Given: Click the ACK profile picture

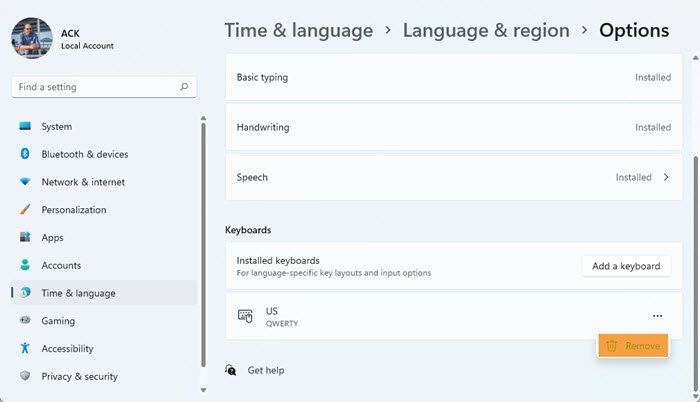Looking at the screenshot, I should point(31,37).
